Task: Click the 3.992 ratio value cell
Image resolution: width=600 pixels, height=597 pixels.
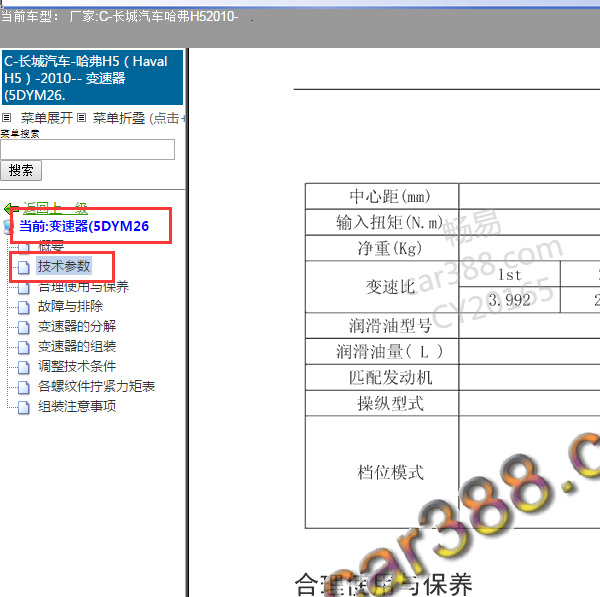Action: [x=510, y=300]
